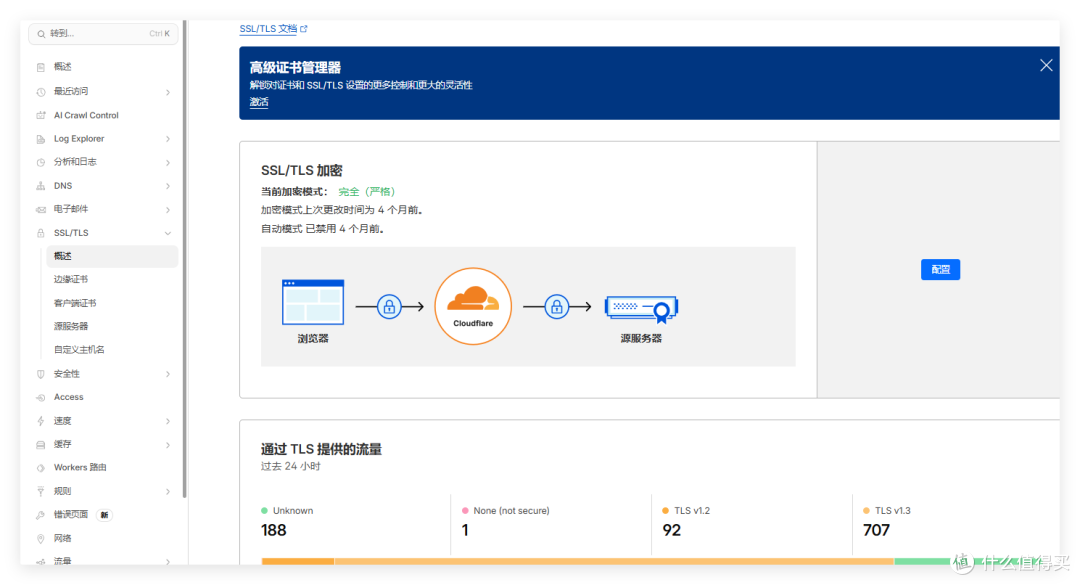Screen dimensions: 1080x585
Task: Click the 源服务器 certificate server icon
Action: click(641, 309)
